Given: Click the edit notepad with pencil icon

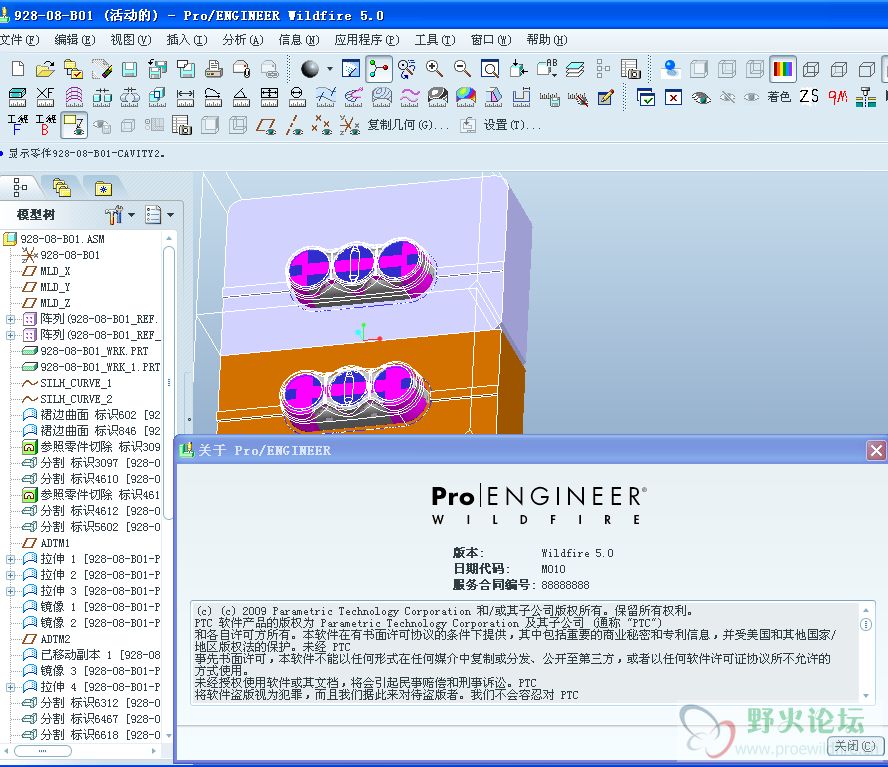Looking at the screenshot, I should [605, 97].
